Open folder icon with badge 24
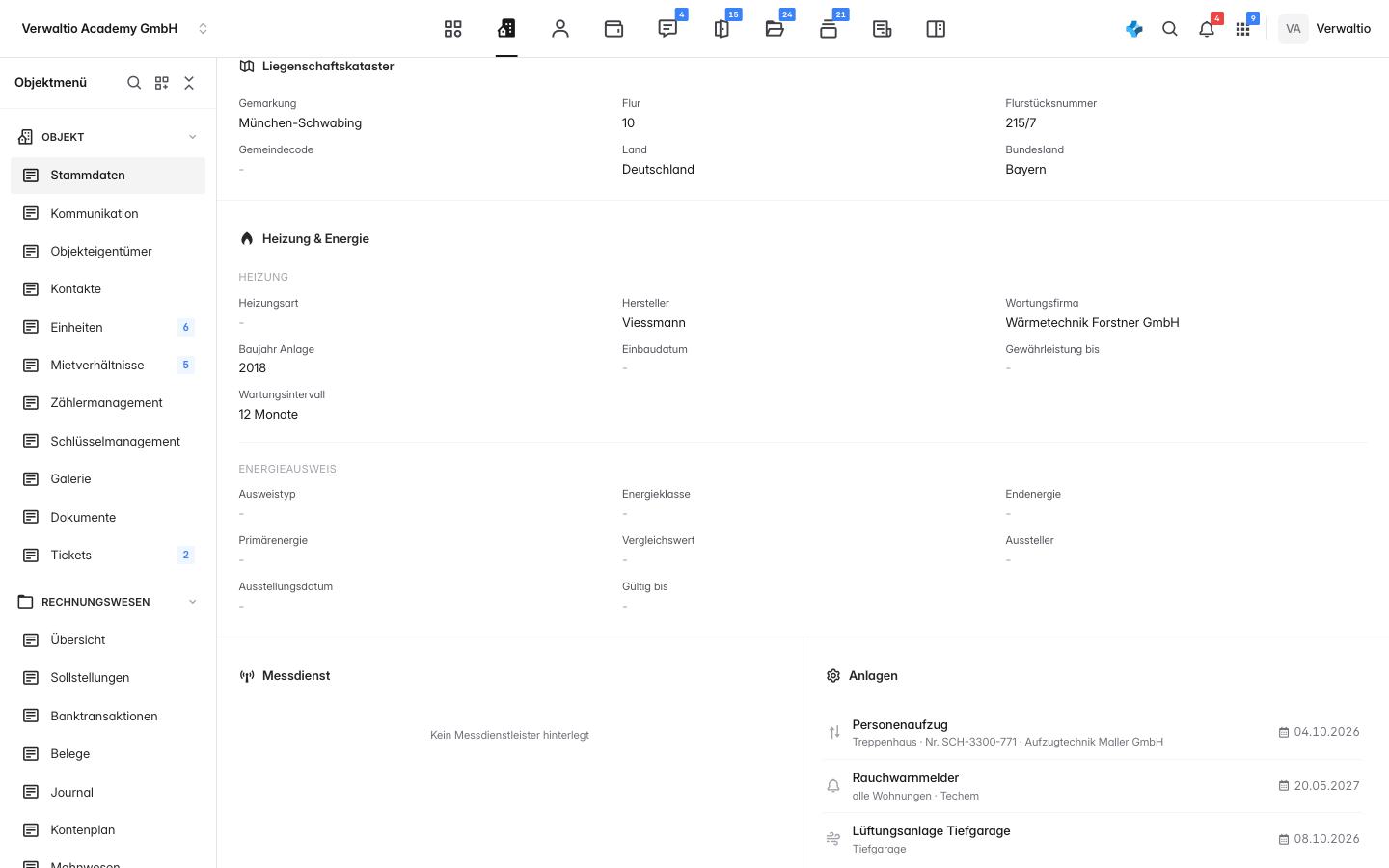This screenshot has height=868, width=1389. click(775, 29)
